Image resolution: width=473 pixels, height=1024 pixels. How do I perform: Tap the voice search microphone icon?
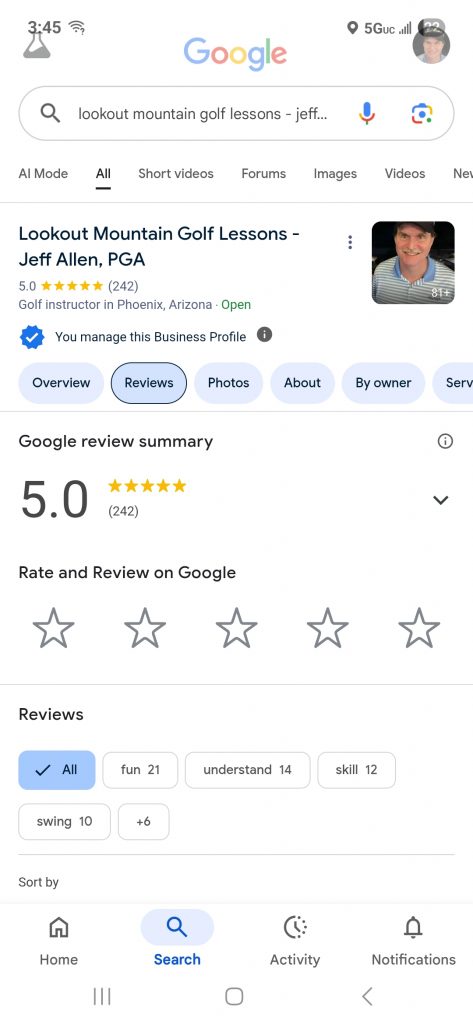click(367, 114)
